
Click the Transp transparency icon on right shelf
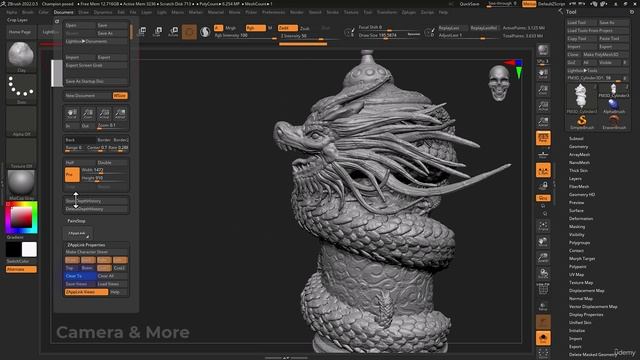coord(543,306)
